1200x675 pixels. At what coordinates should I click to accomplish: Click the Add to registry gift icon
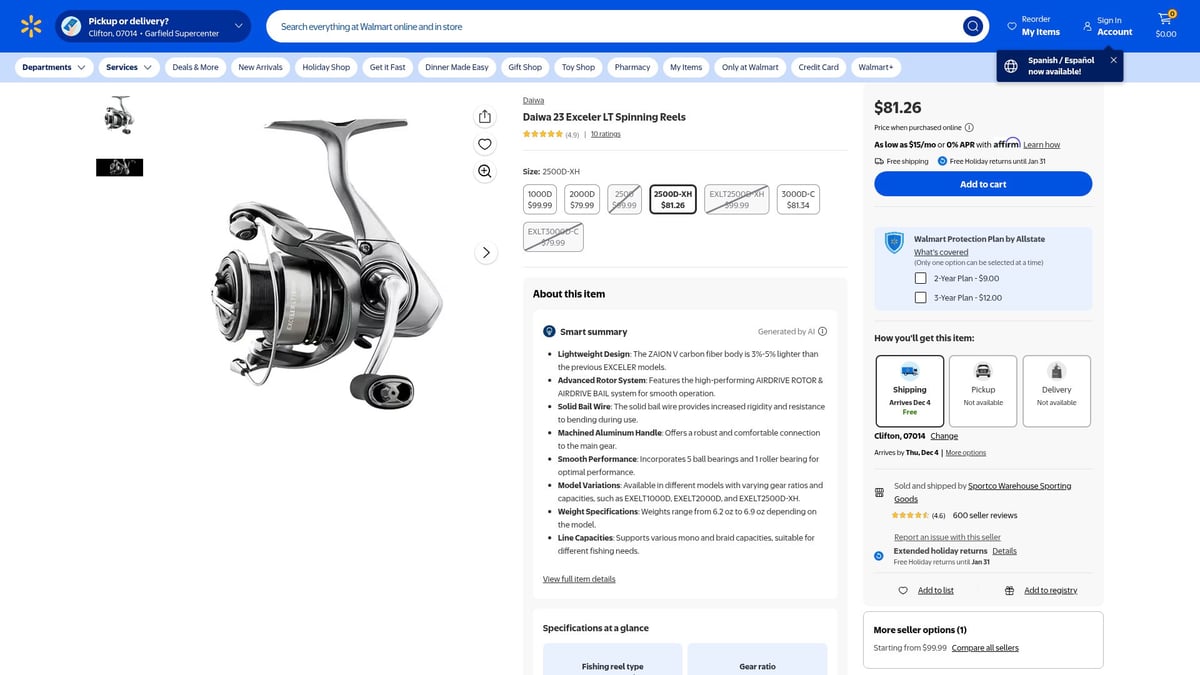[x=1008, y=590]
